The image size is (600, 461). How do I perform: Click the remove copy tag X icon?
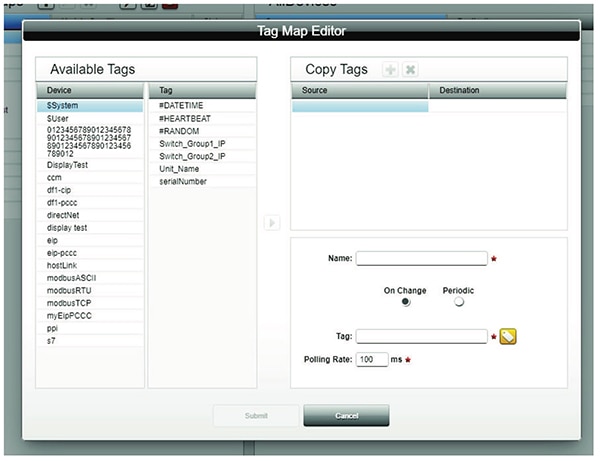pyautogui.click(x=410, y=70)
